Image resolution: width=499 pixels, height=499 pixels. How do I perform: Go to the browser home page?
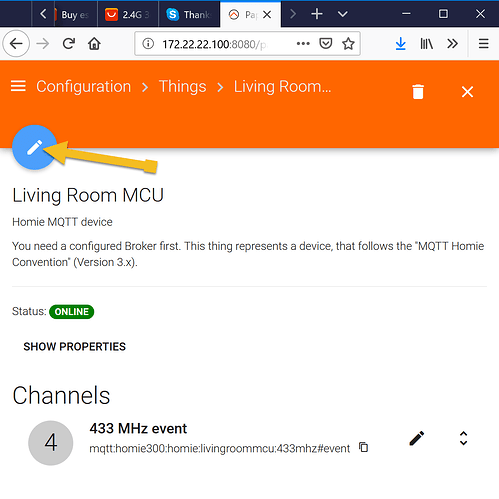(94, 44)
